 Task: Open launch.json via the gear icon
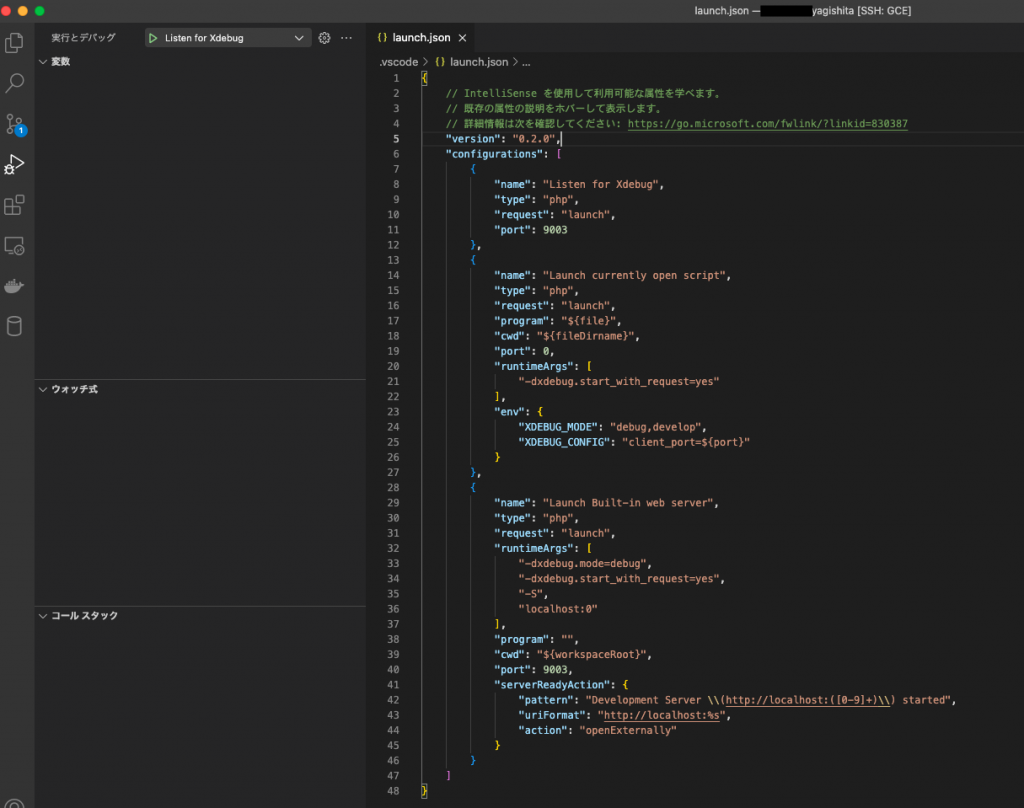point(324,38)
